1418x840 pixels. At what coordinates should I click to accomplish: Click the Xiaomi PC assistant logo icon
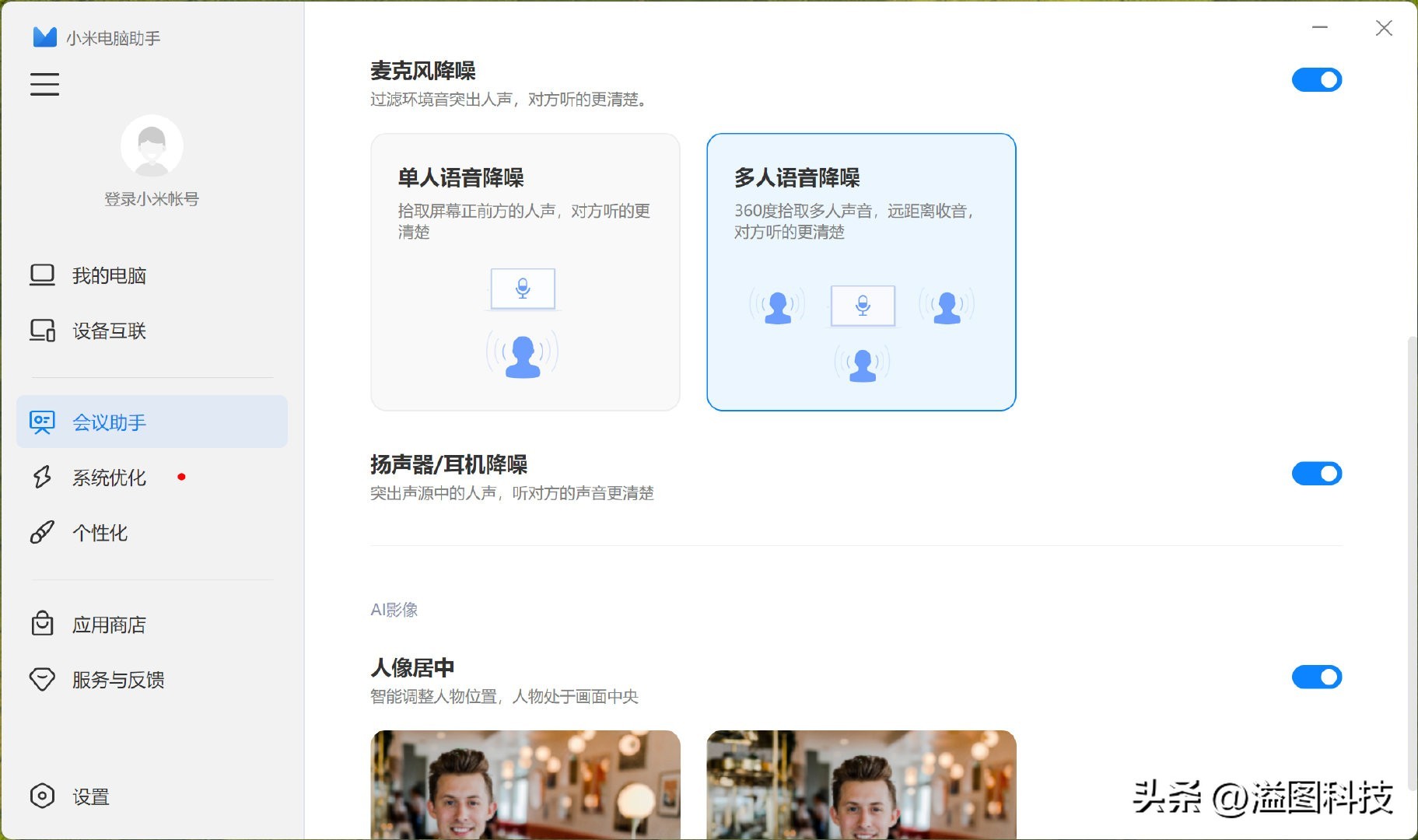44,37
